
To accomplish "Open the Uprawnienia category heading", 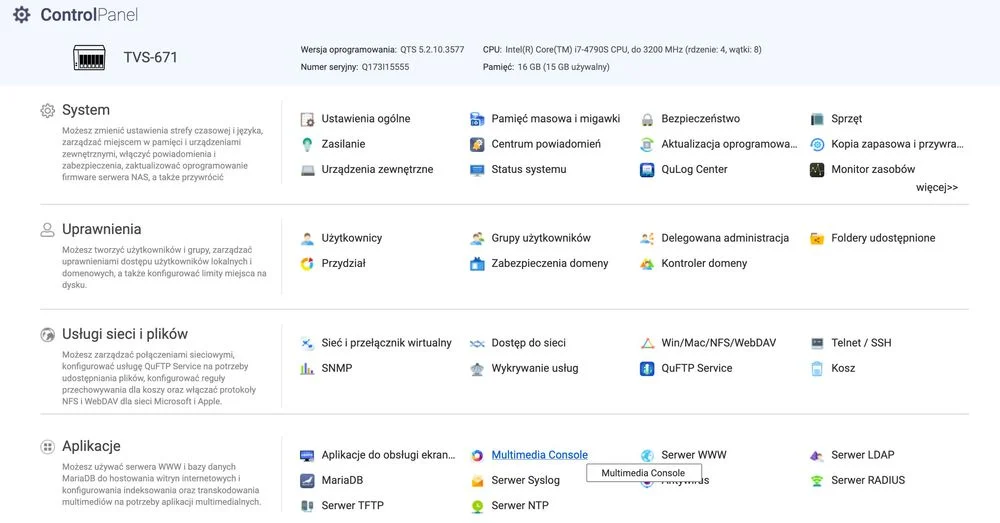I will pyautogui.click(x=101, y=229).
